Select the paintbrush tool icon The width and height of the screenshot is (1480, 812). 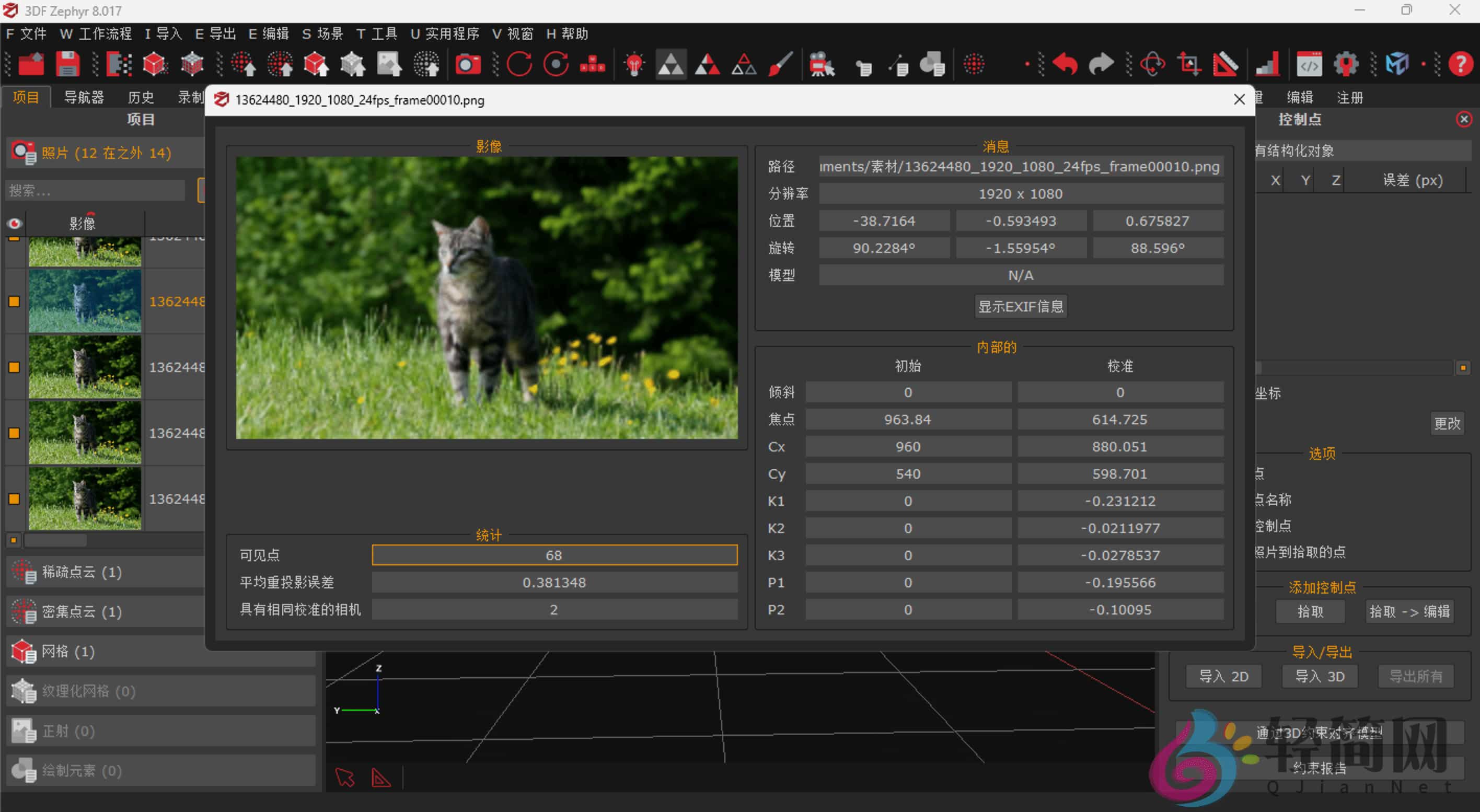780,64
